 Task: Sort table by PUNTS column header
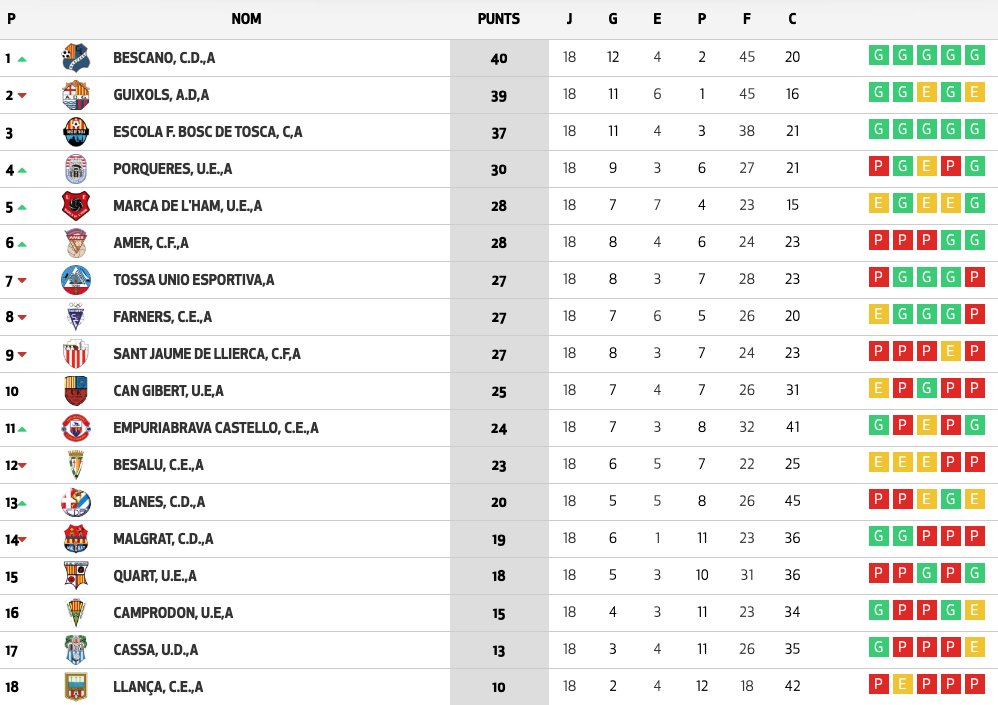coord(499,19)
